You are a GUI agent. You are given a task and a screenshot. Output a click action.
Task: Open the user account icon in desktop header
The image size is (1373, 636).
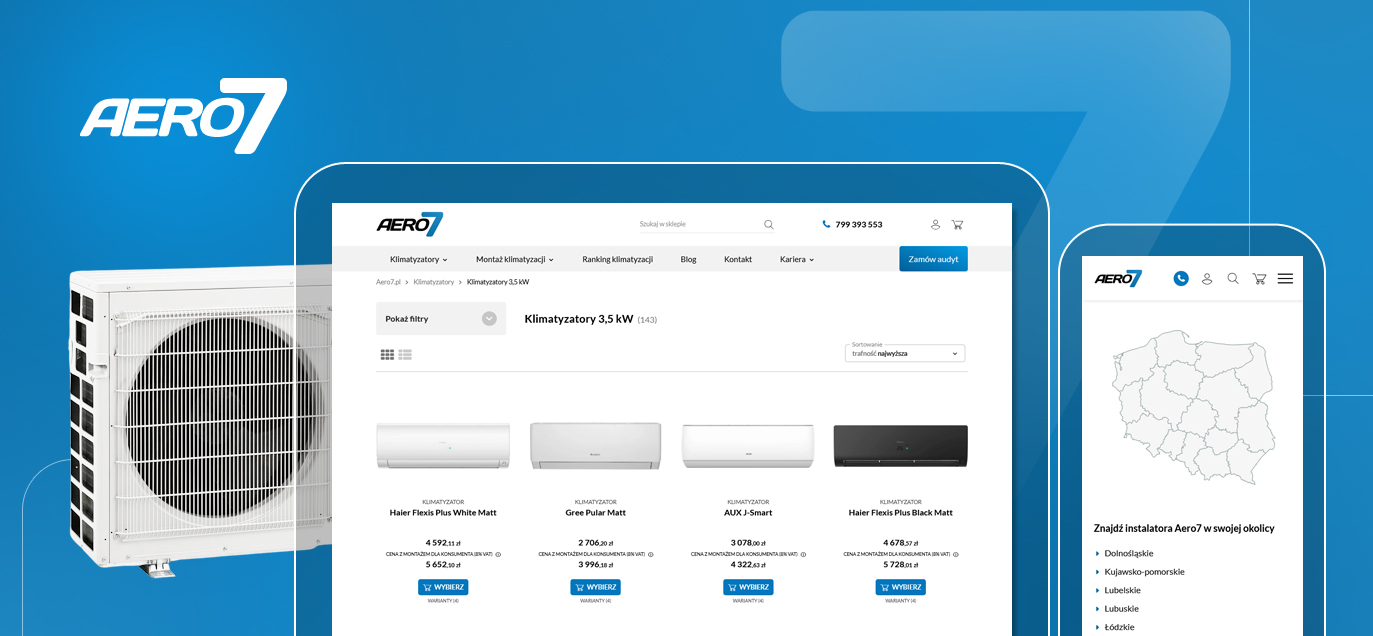pos(935,225)
